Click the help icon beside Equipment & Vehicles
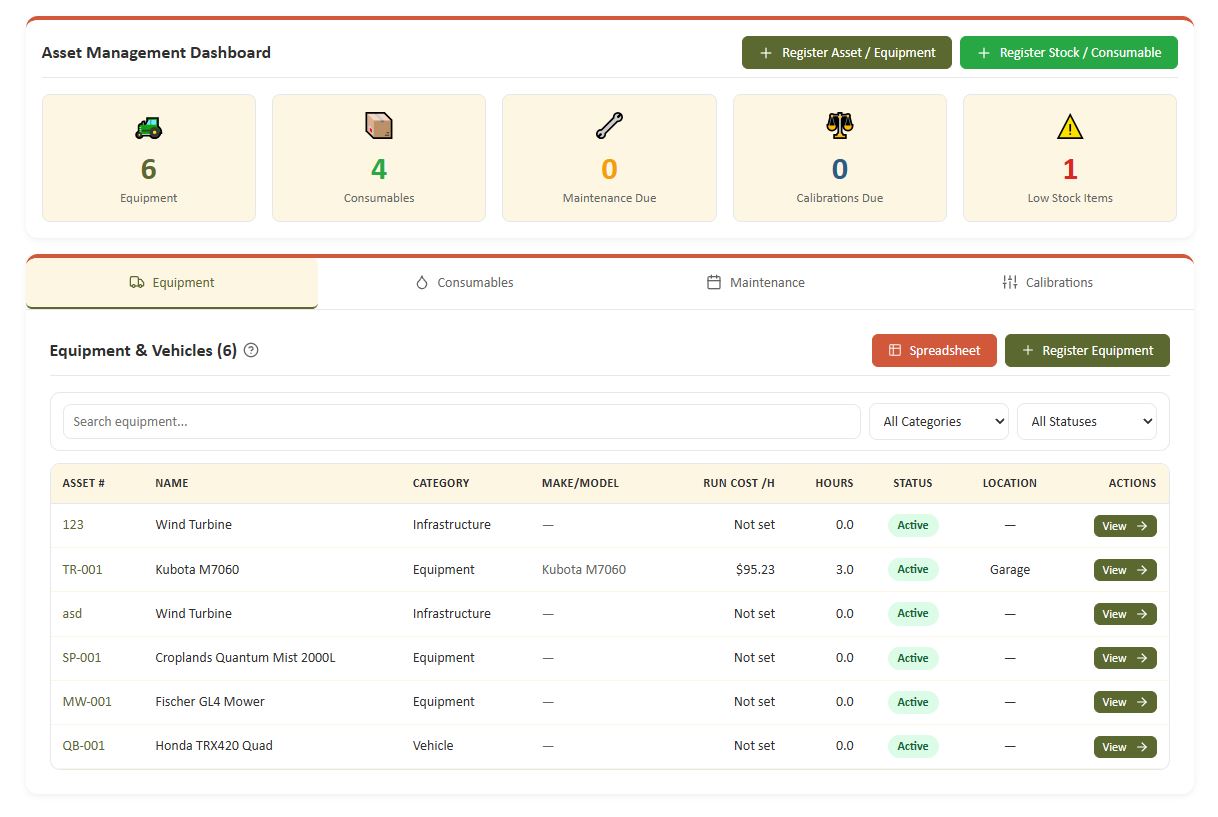 coord(251,350)
